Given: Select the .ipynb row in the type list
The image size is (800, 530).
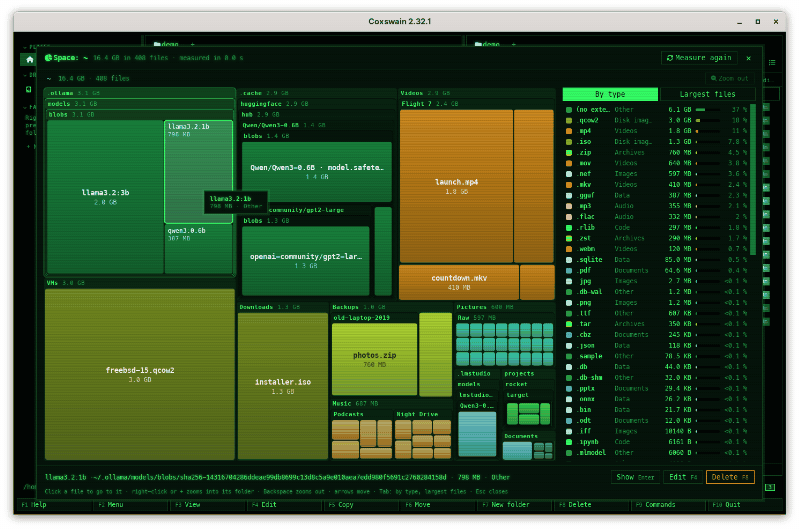Looking at the screenshot, I should [x=656, y=442].
